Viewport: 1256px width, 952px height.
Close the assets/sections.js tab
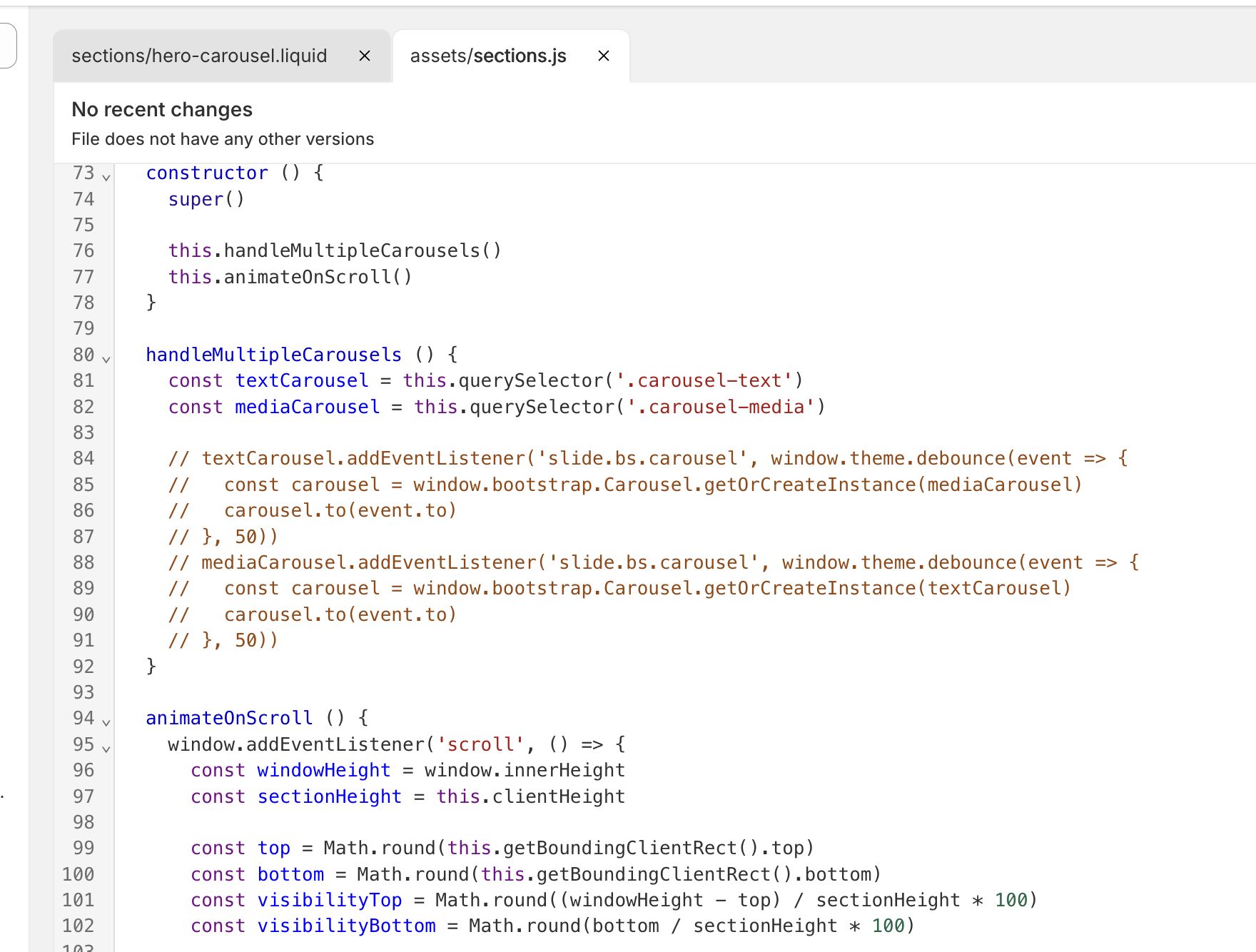(603, 56)
